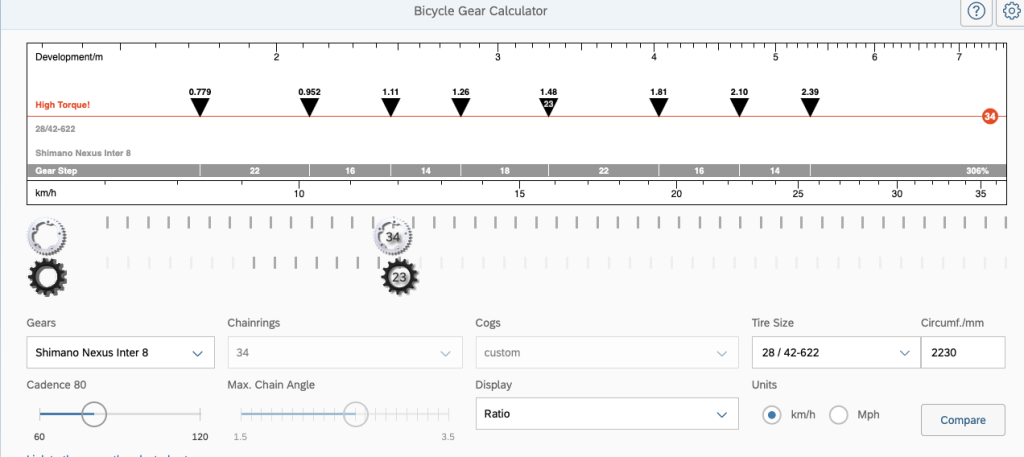
Task: Click the Circumf./mm input field
Action: coord(961,353)
